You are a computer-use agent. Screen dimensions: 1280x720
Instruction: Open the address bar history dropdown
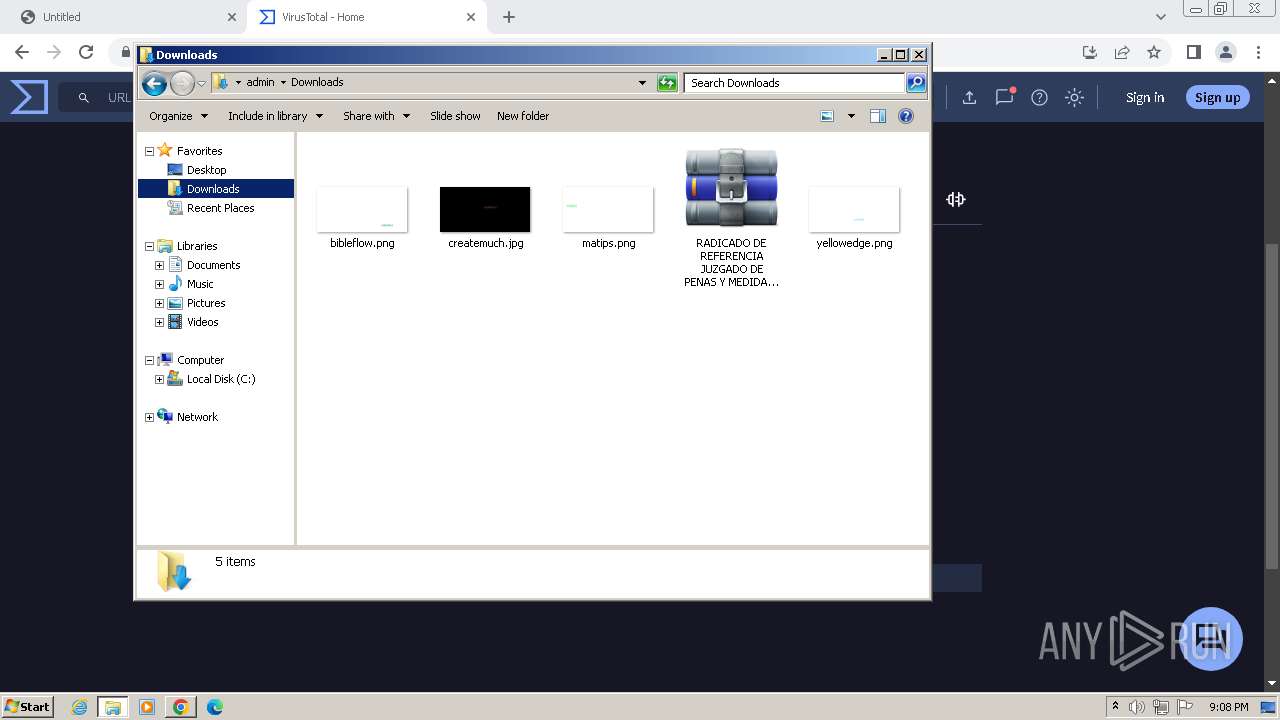(642, 83)
